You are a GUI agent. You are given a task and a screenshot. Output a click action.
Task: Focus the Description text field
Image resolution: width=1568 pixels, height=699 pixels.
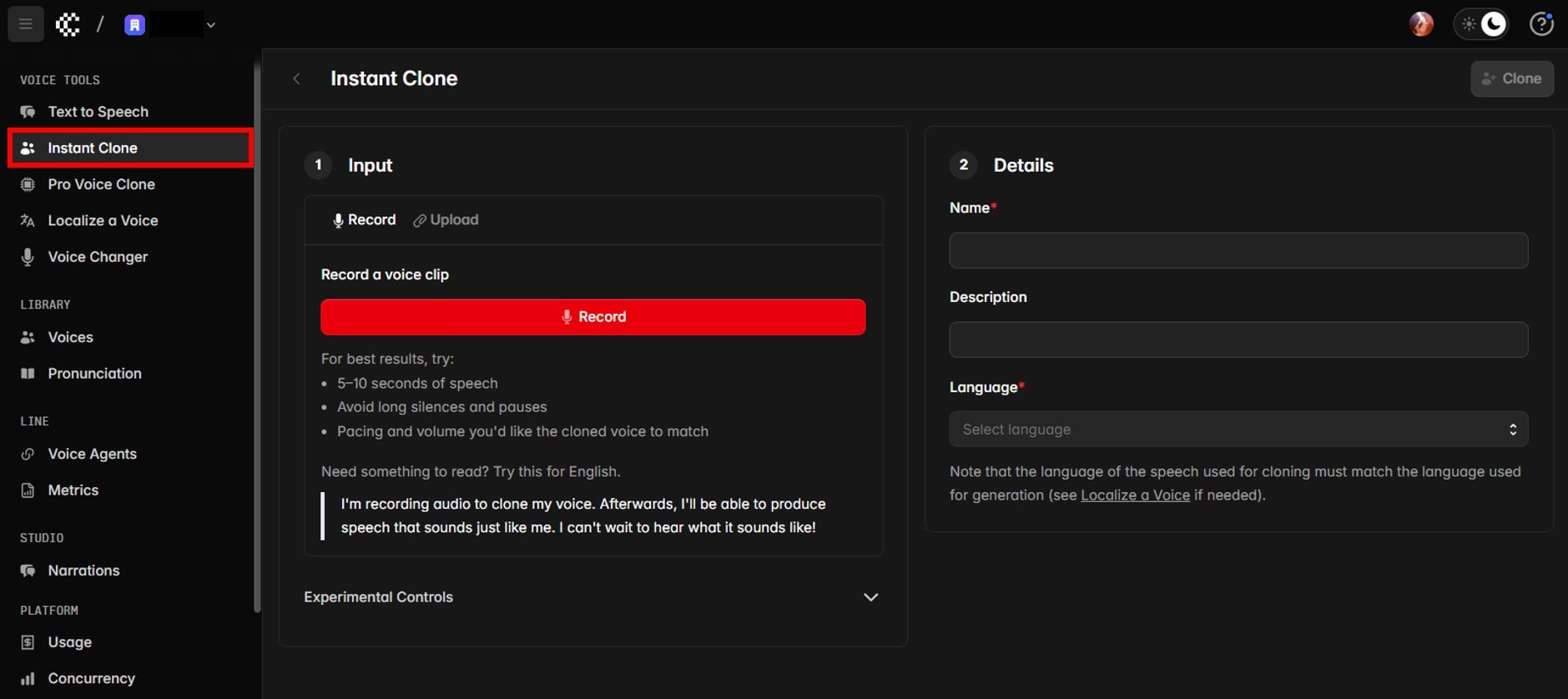coord(1238,339)
